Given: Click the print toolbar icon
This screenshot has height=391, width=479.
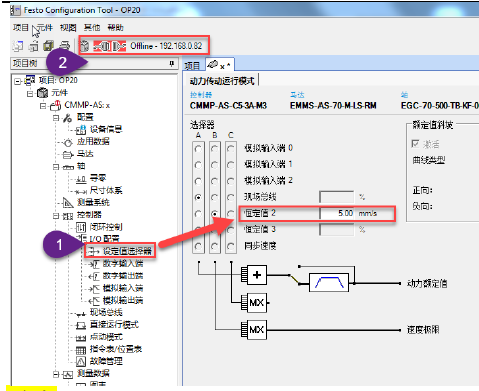Looking at the screenshot, I should coord(65,46).
